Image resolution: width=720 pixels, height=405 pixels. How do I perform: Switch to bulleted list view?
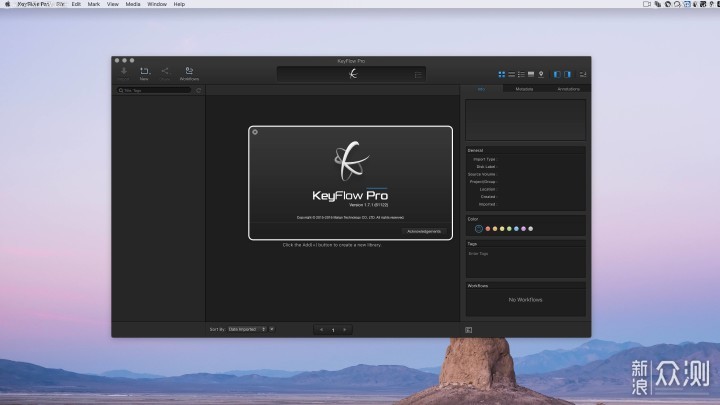521,74
